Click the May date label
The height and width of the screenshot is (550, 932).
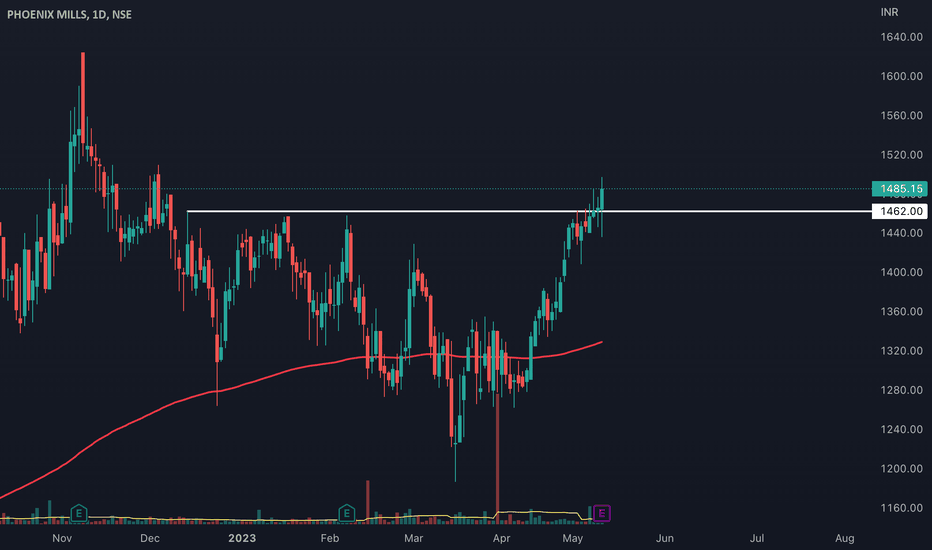pyautogui.click(x=572, y=538)
